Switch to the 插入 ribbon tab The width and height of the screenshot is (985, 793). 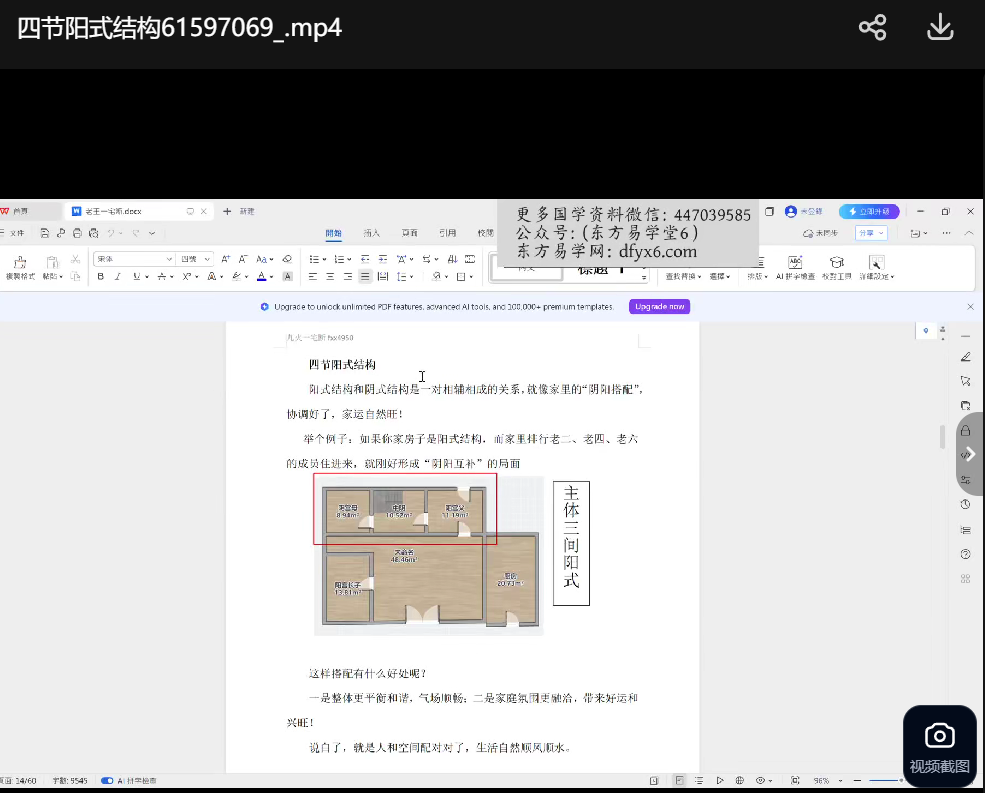tap(372, 233)
